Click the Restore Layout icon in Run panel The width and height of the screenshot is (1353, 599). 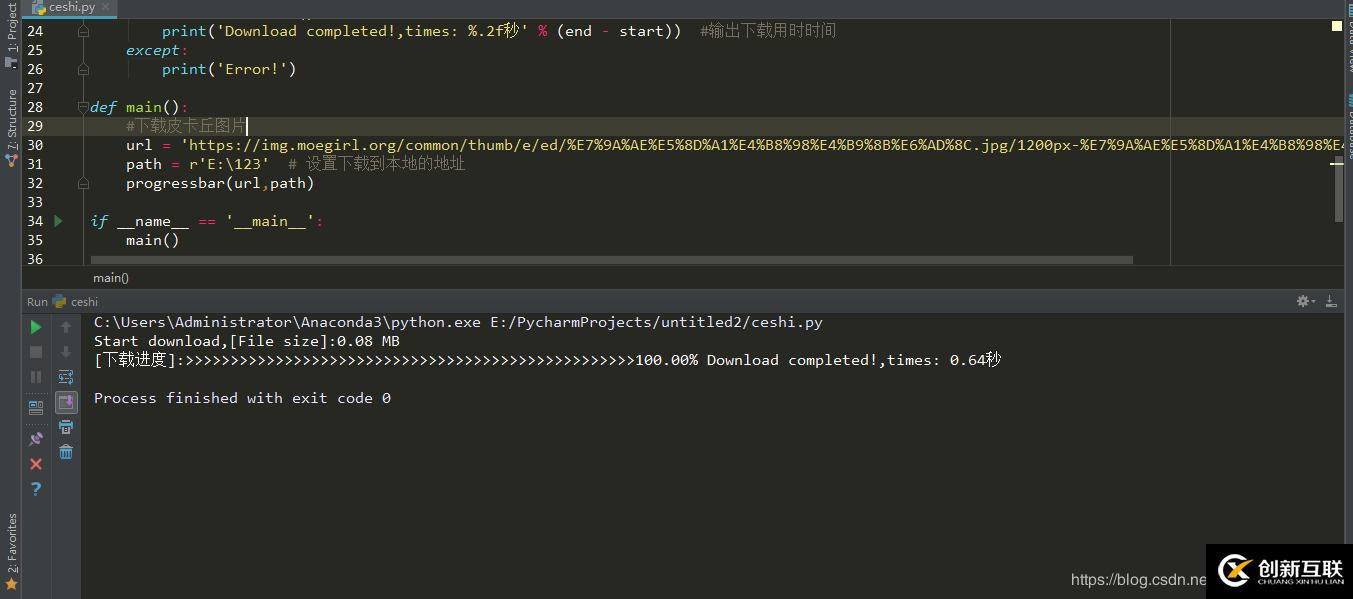point(36,407)
